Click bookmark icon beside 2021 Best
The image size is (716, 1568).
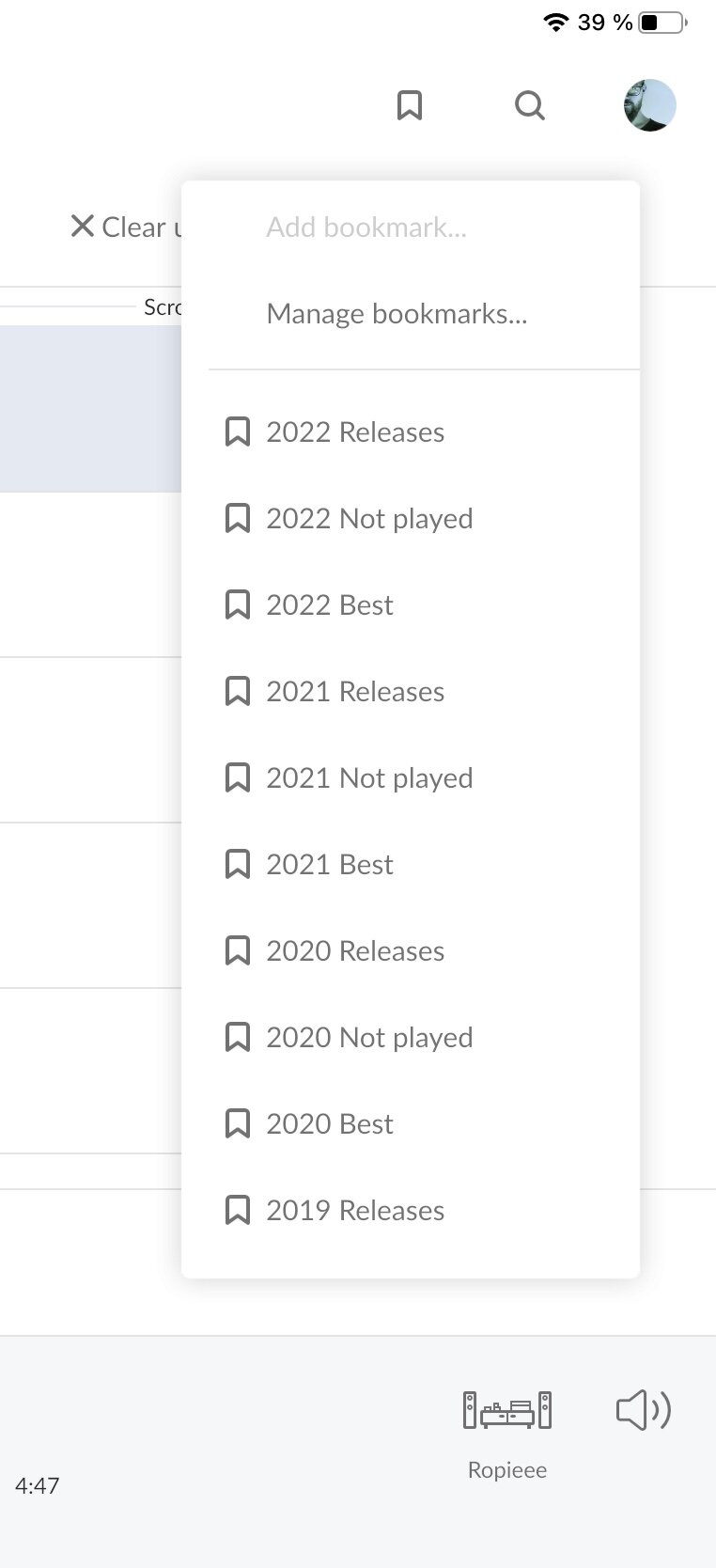click(238, 865)
